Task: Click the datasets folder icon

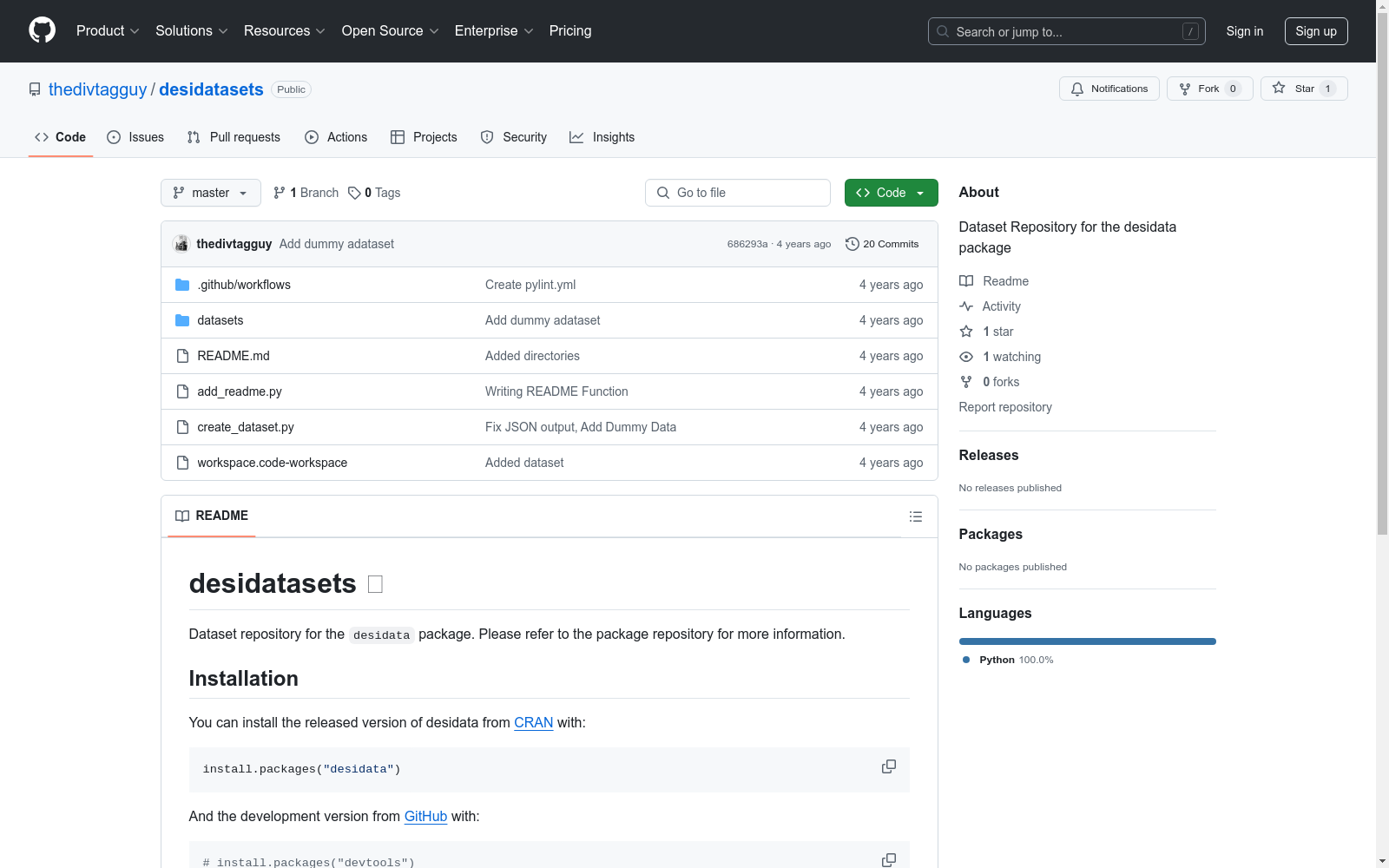Action: 182,320
